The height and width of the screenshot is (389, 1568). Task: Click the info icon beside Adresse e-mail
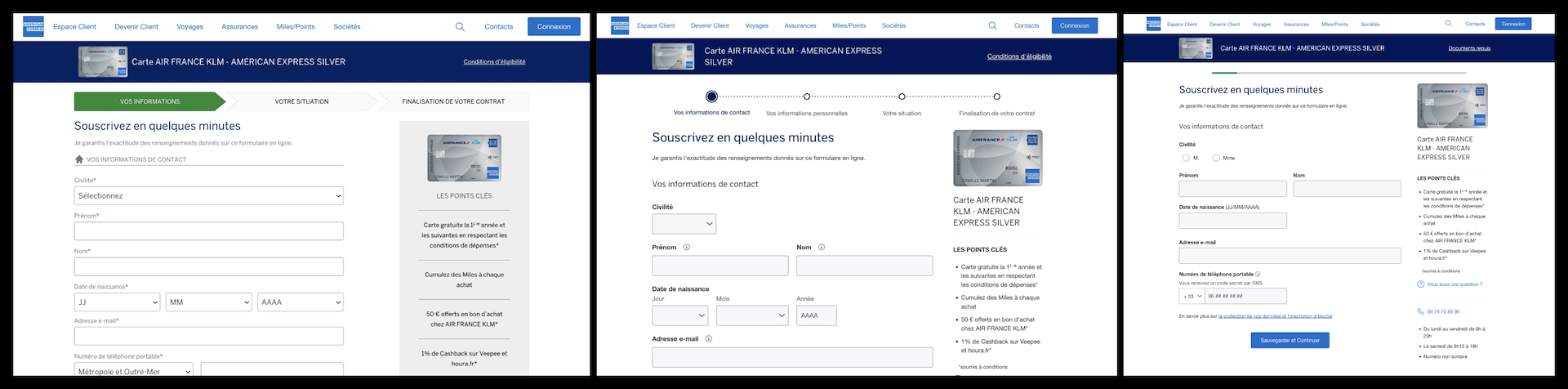click(x=708, y=338)
